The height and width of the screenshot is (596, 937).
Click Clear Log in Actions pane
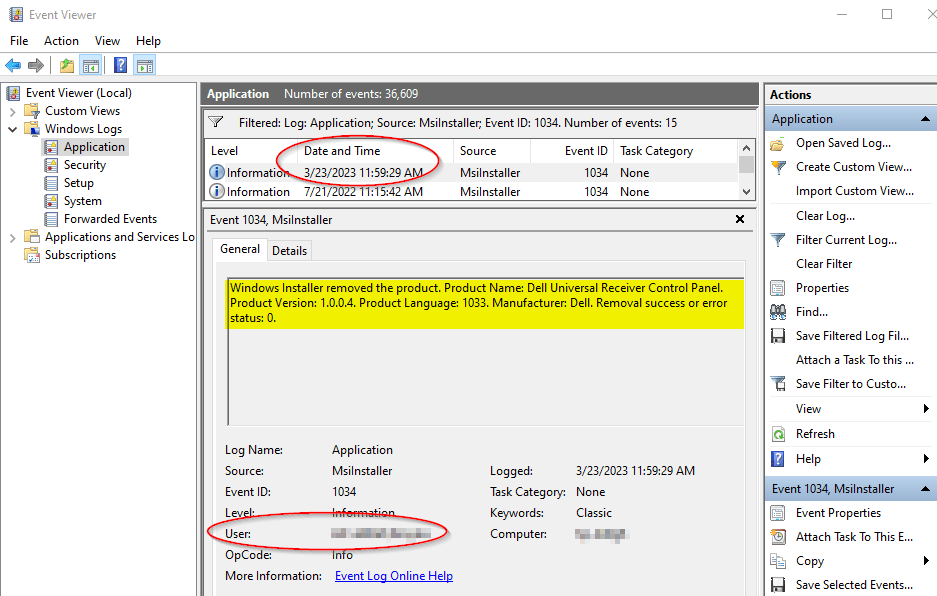click(825, 216)
